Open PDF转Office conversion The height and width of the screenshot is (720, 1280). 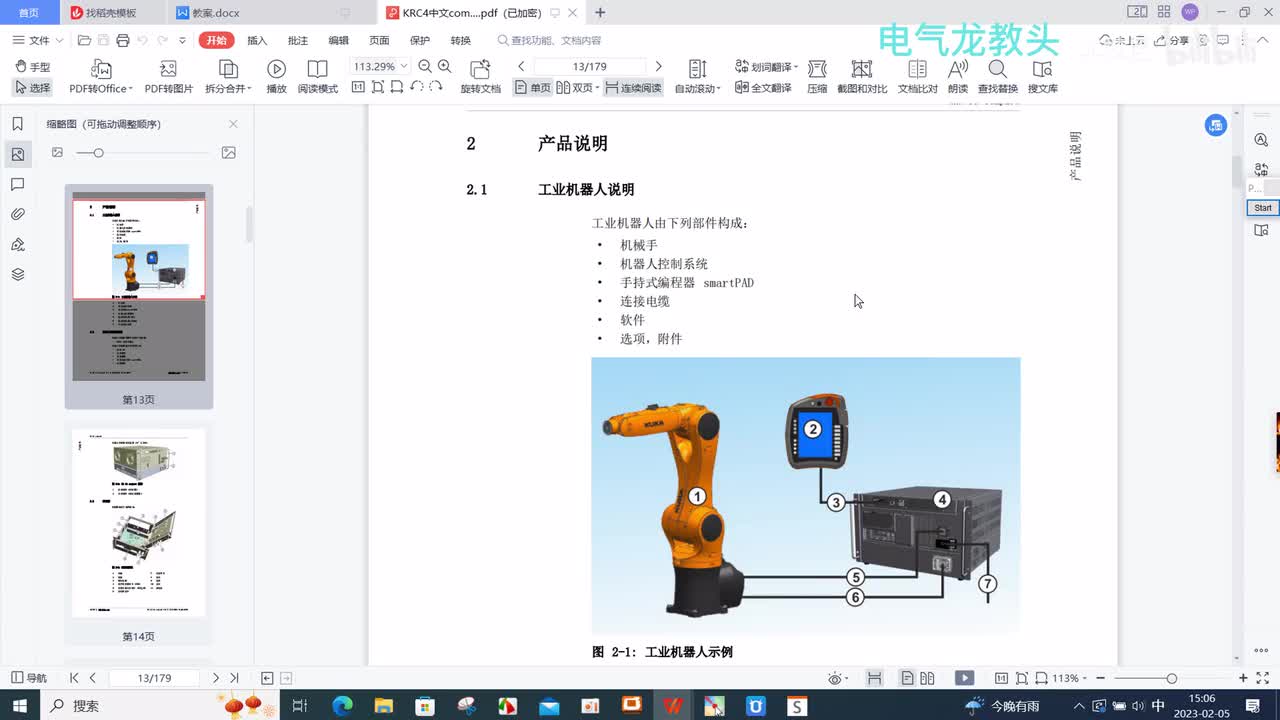click(x=101, y=77)
